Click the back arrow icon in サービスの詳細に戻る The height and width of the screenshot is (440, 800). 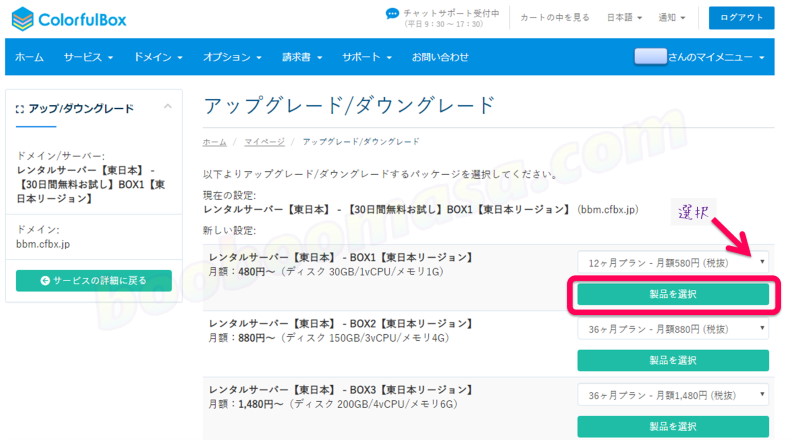click(45, 280)
